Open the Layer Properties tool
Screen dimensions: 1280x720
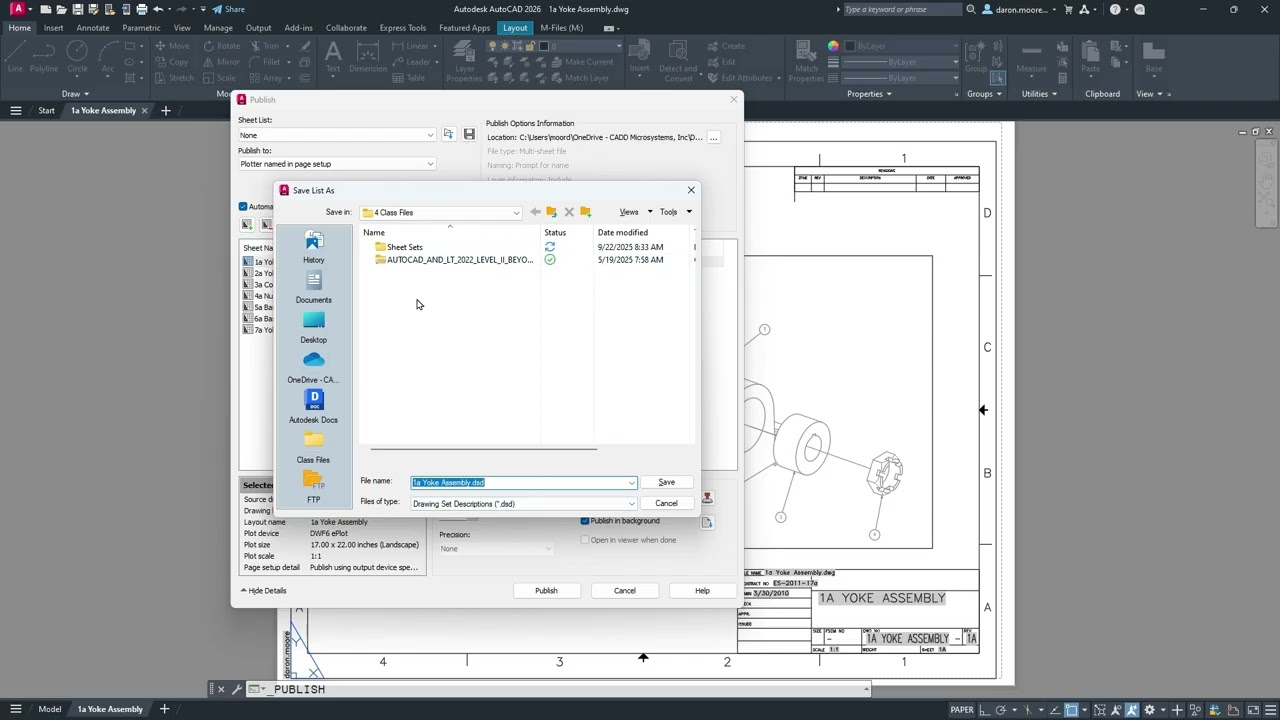click(464, 62)
